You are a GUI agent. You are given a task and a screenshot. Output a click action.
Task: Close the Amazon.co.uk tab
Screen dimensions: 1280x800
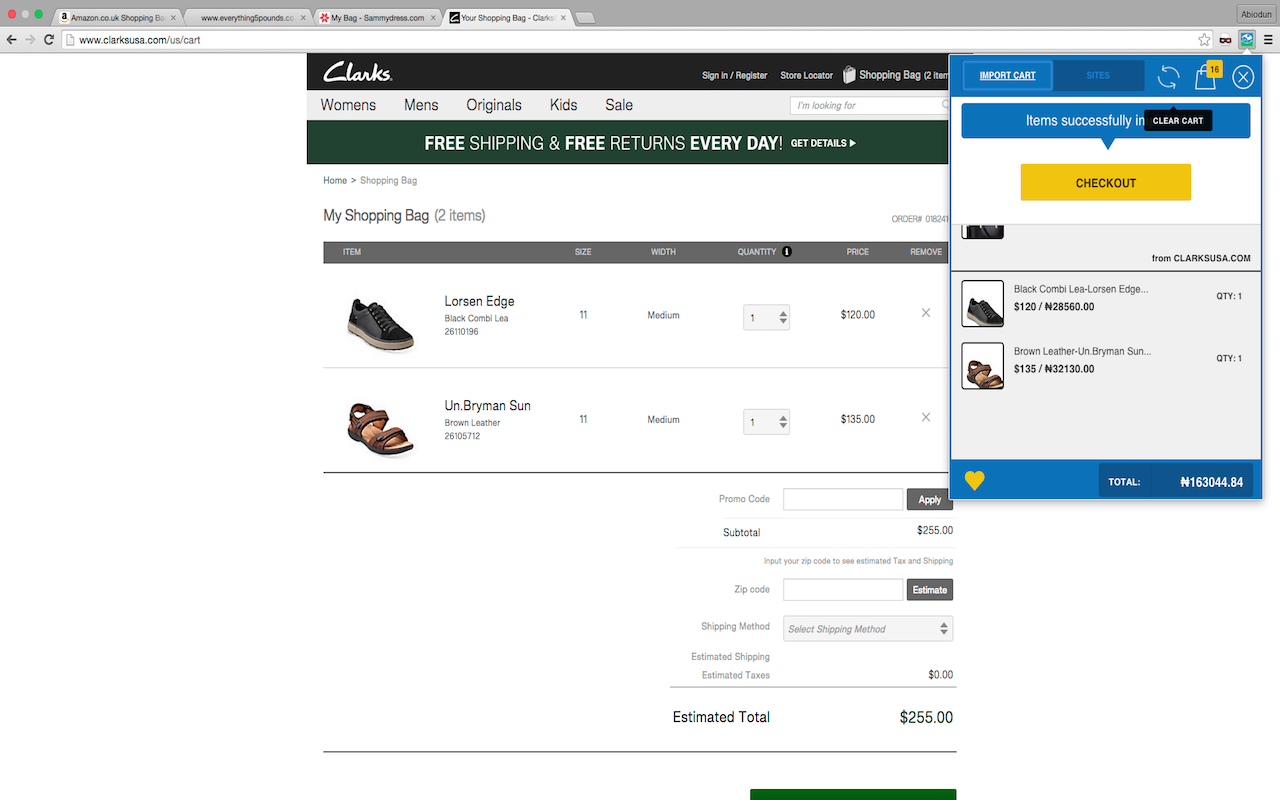coord(173,18)
